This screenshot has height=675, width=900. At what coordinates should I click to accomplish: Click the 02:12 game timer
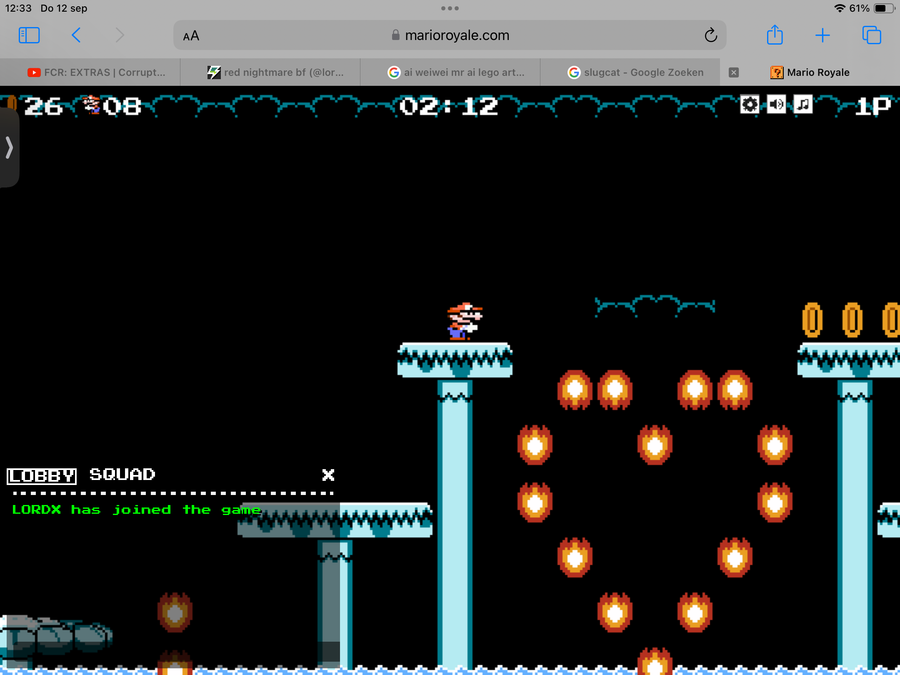tap(449, 106)
